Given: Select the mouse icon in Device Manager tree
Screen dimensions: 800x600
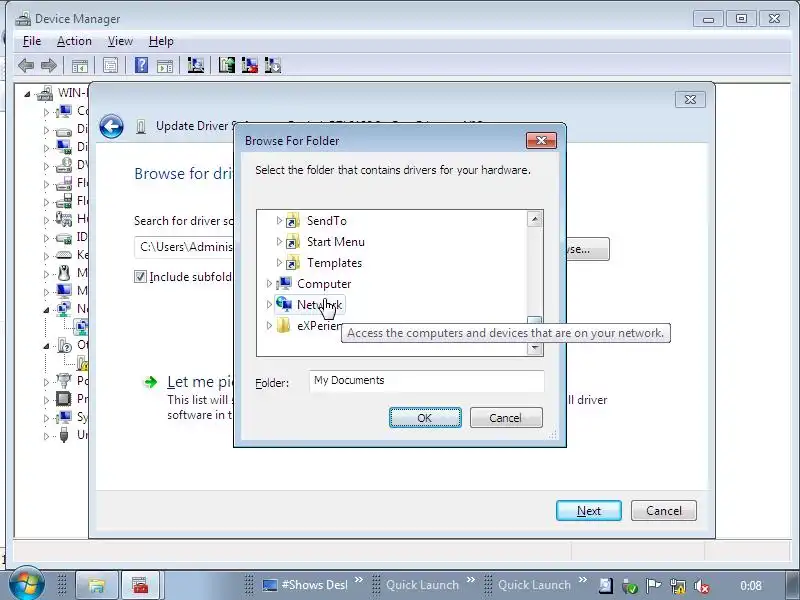Looking at the screenshot, I should pyautogui.click(x=64, y=273).
